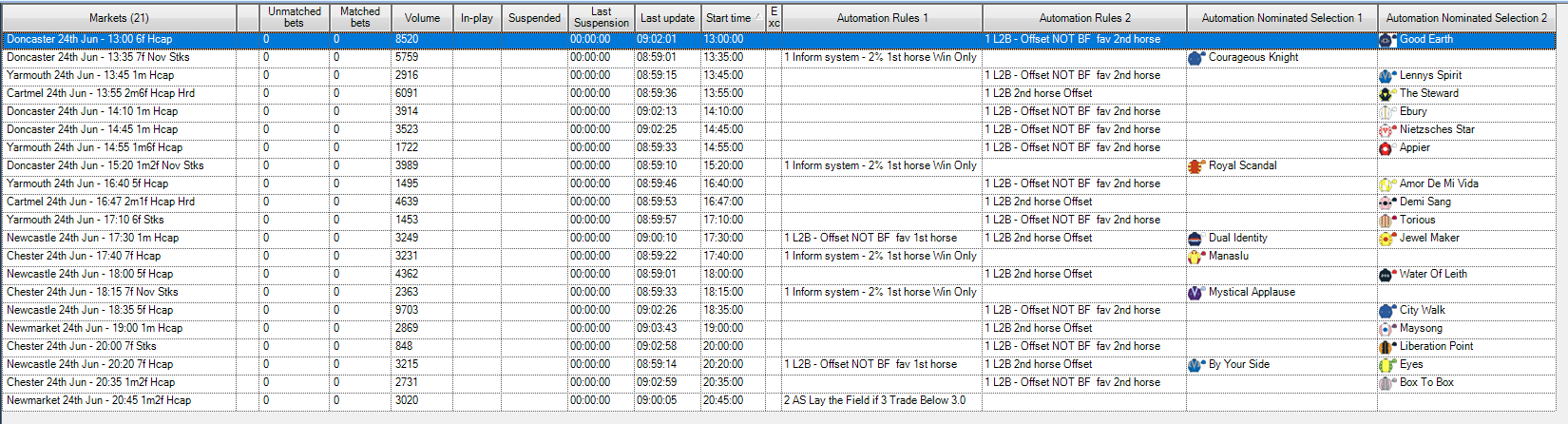Screen dimensions: 1568x424
Task: Select the Cartmel 13:55 2m6f Hcap Hrd market
Action: [101, 93]
